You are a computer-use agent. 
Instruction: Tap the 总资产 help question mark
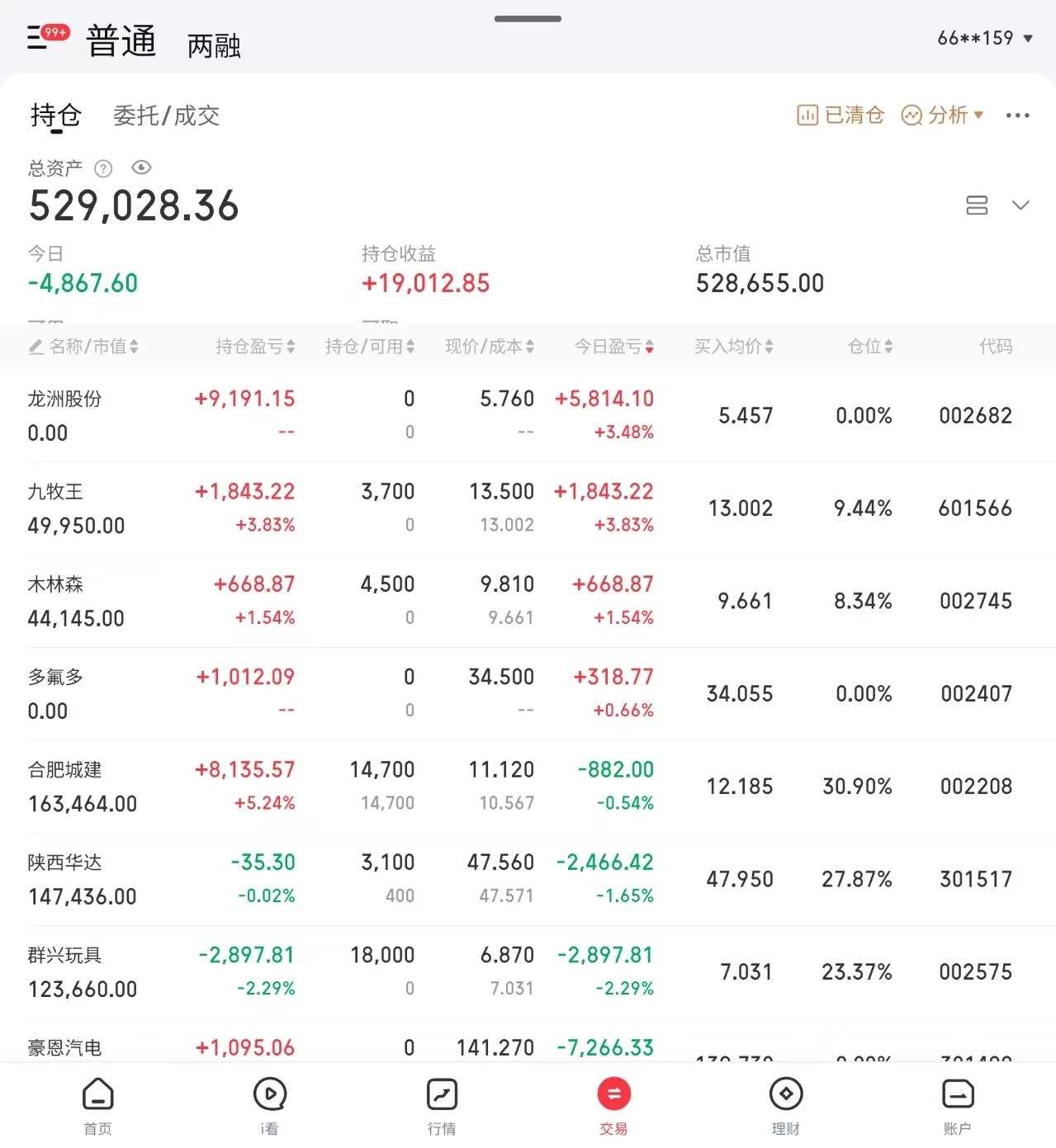click(103, 168)
